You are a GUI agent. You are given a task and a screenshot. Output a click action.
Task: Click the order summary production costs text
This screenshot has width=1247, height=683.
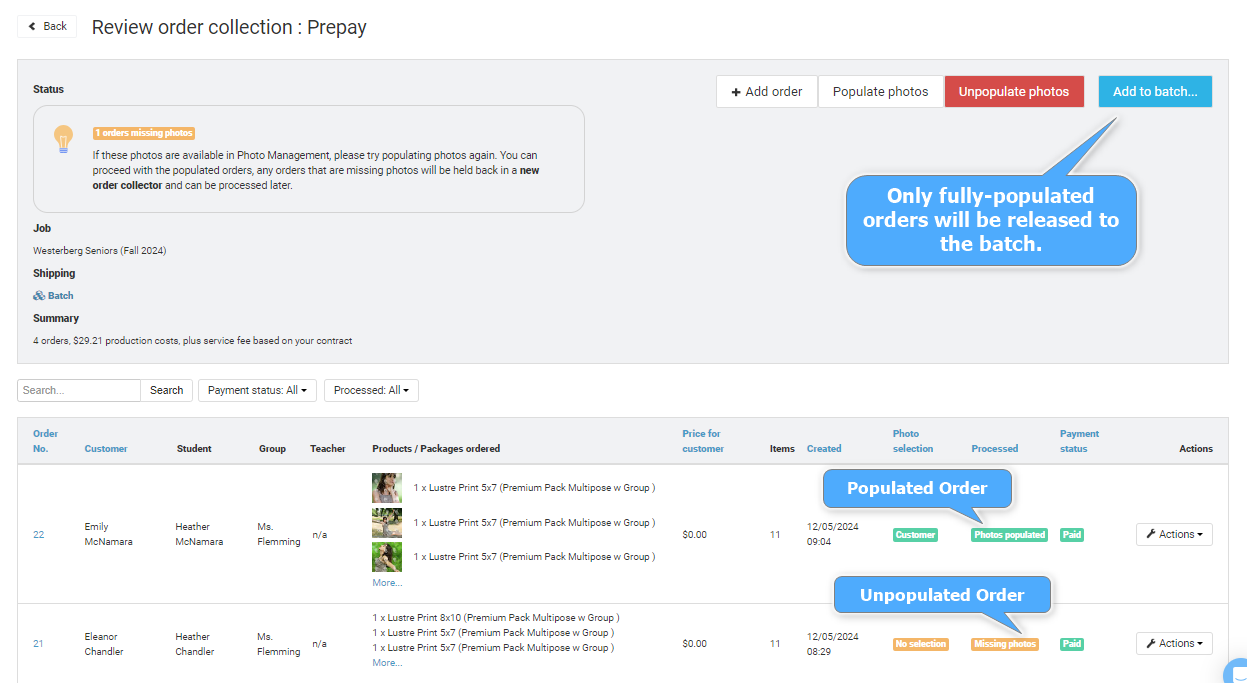[193, 341]
